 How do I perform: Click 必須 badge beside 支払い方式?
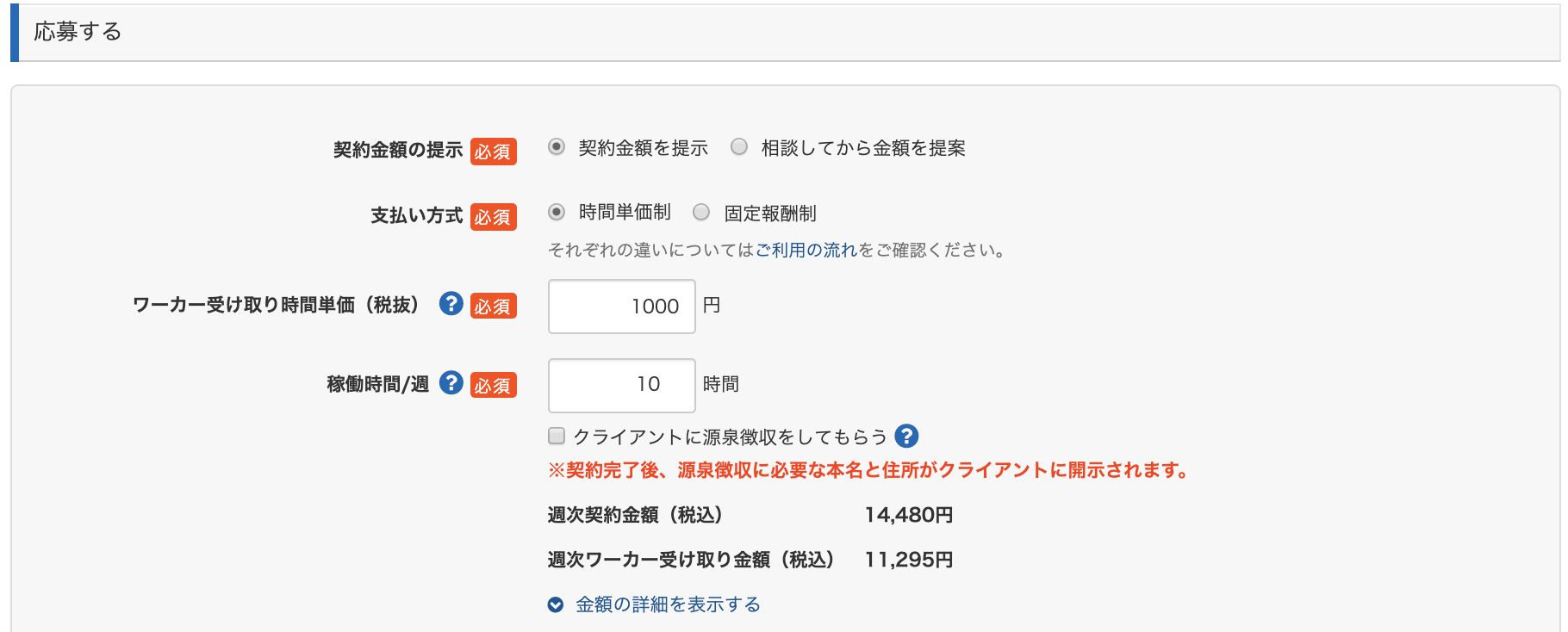tap(493, 216)
